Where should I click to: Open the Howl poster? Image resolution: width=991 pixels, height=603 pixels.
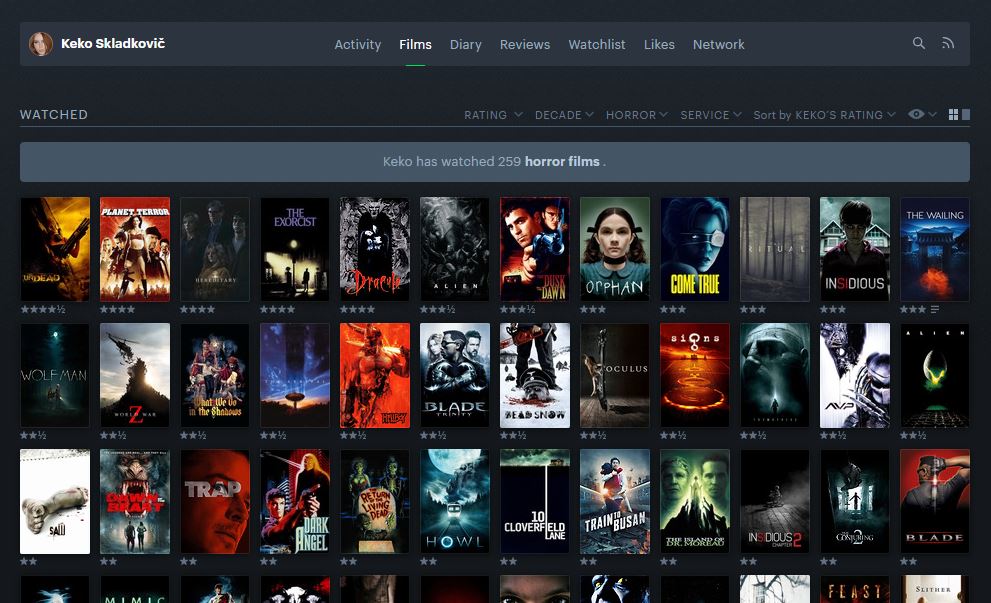(x=454, y=502)
